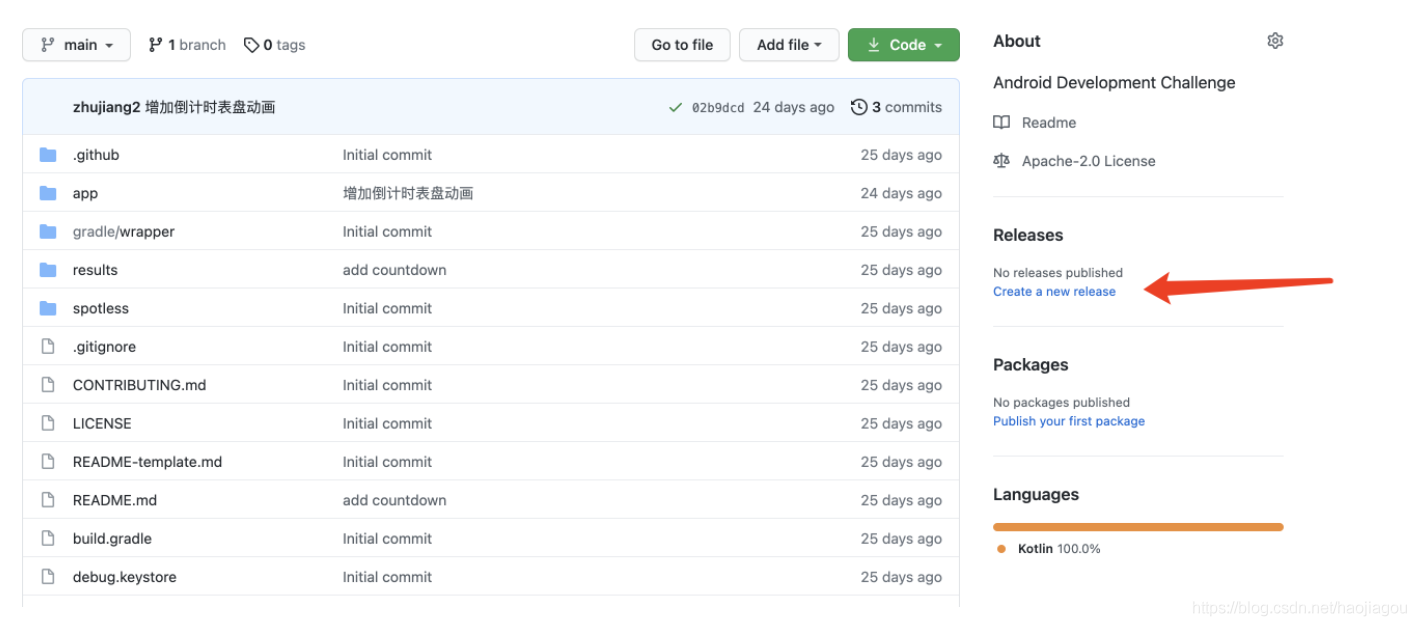The image size is (1416, 626).
Task: Open the spotless folder
Action: (x=101, y=308)
